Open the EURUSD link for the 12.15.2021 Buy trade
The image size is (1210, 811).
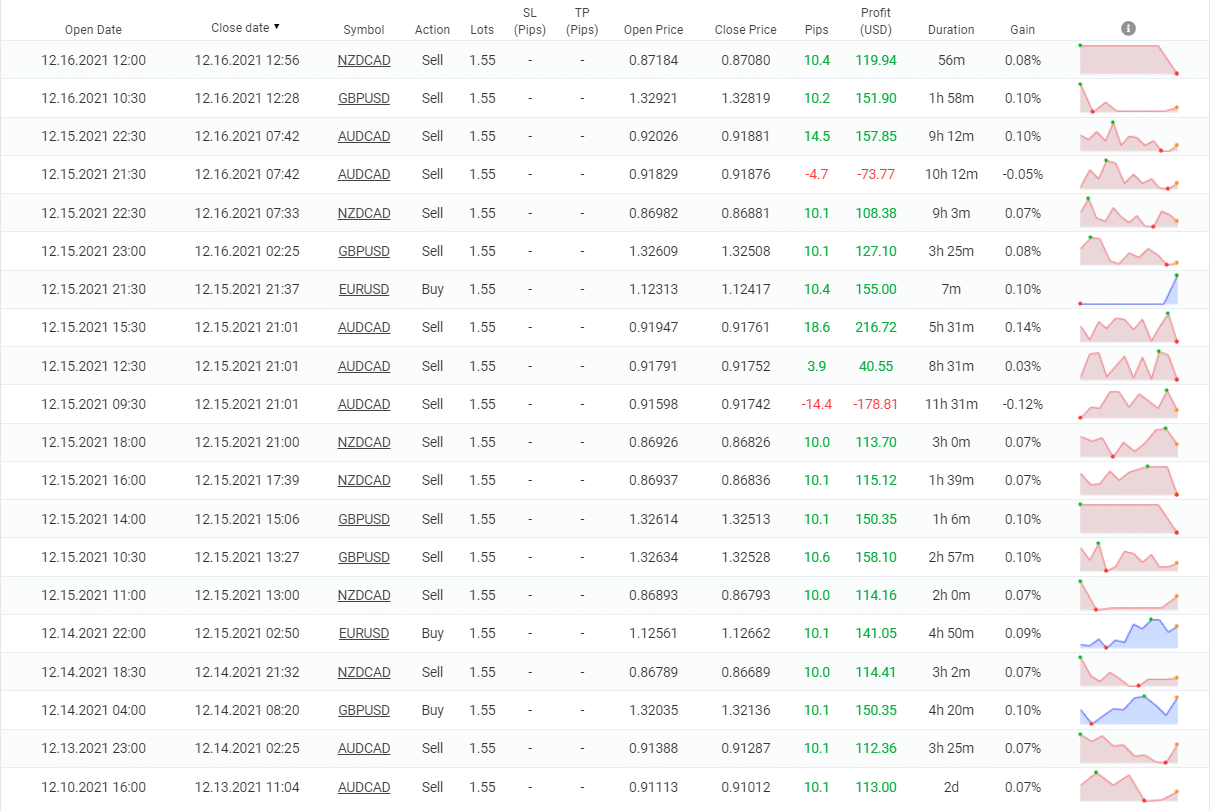pos(364,289)
